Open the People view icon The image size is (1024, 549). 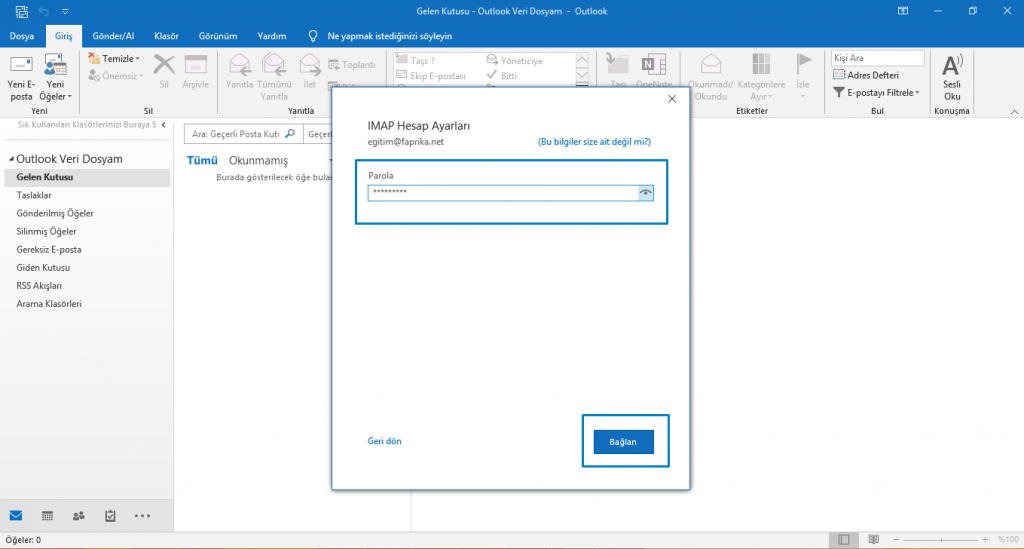[78, 515]
